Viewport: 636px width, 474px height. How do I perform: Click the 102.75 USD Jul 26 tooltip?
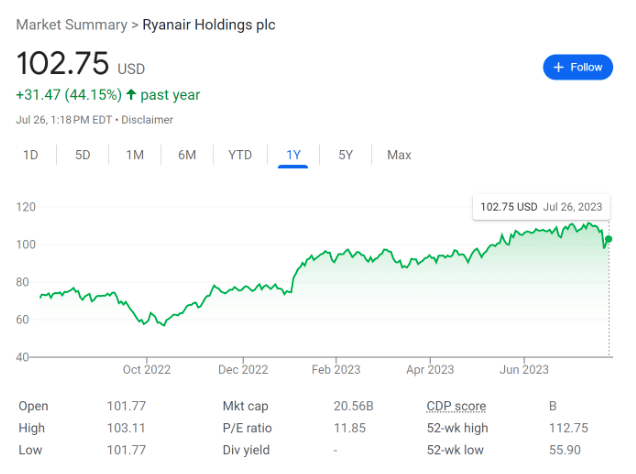click(541, 207)
